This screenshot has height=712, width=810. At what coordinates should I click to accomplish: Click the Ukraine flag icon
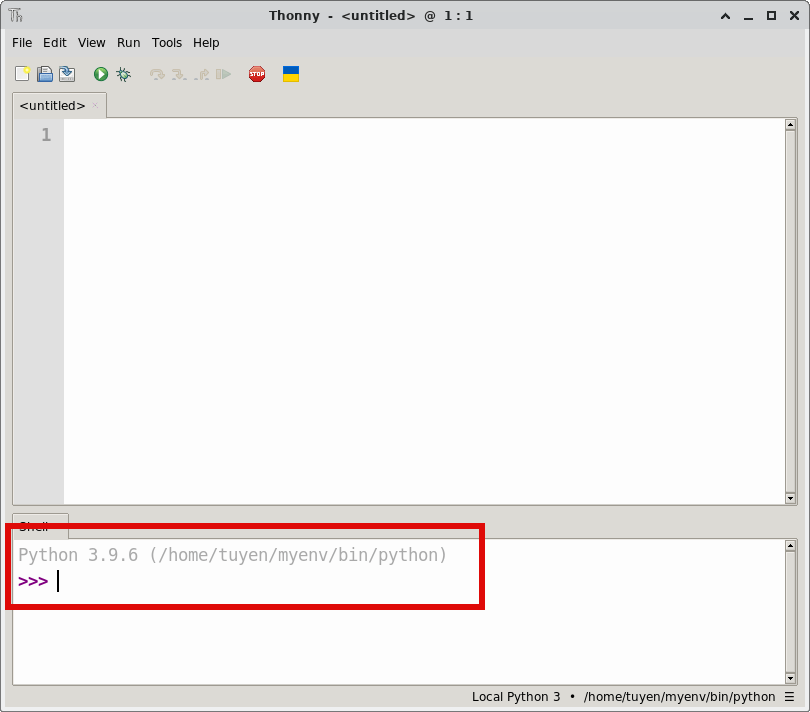point(291,74)
